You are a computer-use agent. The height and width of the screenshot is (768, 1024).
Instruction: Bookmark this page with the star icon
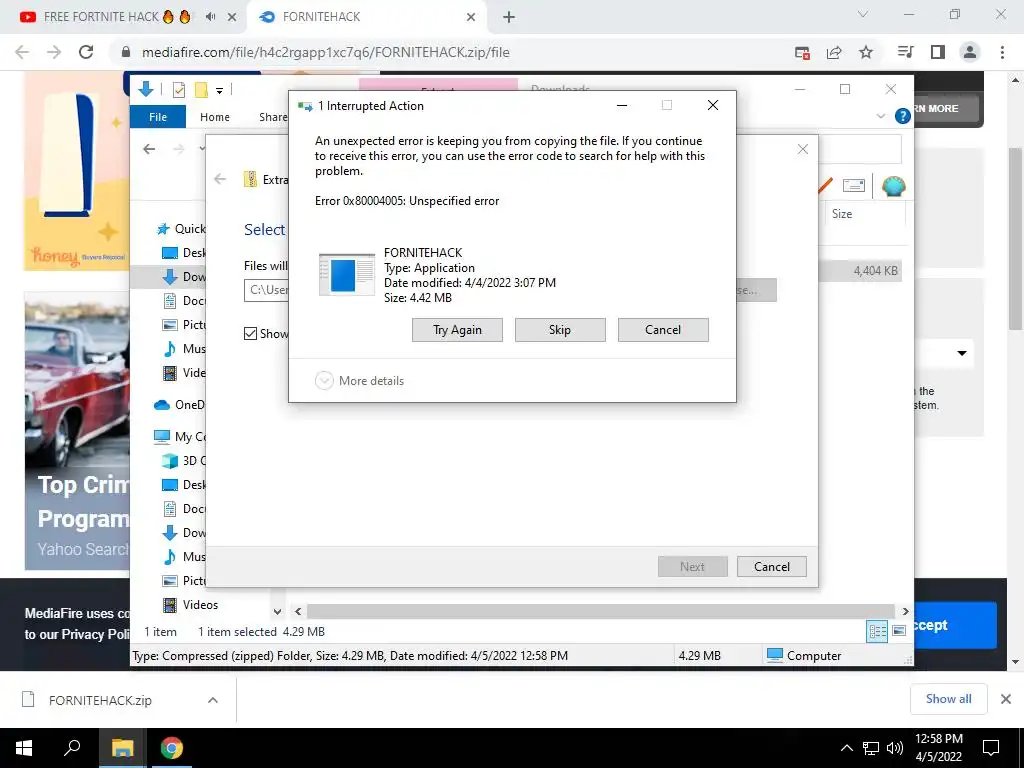point(866,52)
